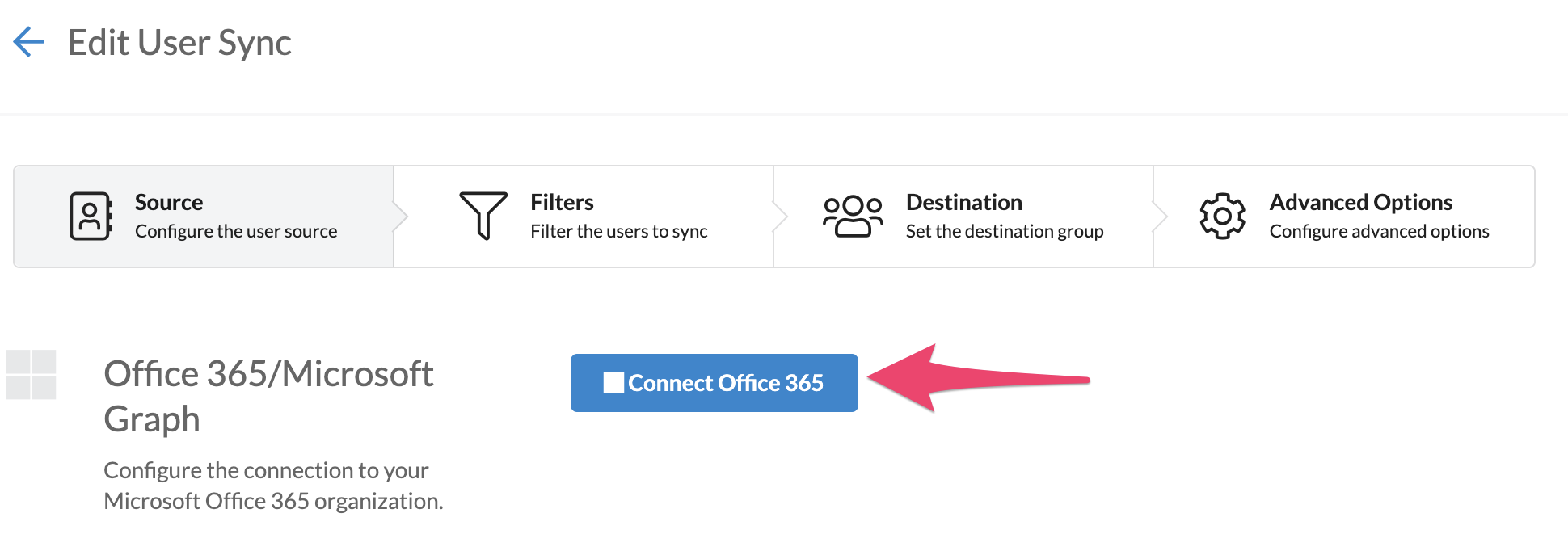Screen dimensions: 1568x551
Task: Click the Advanced Options gear icon
Action: tap(1222, 216)
